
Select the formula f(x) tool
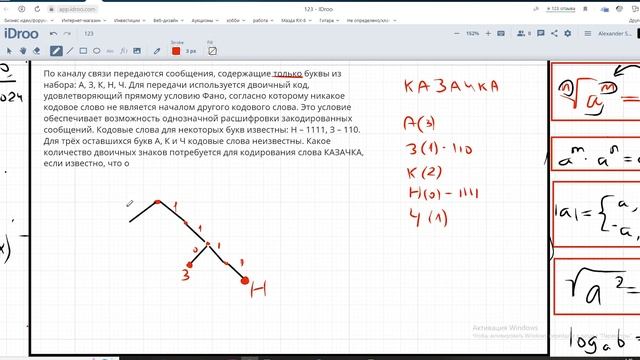coord(123,51)
